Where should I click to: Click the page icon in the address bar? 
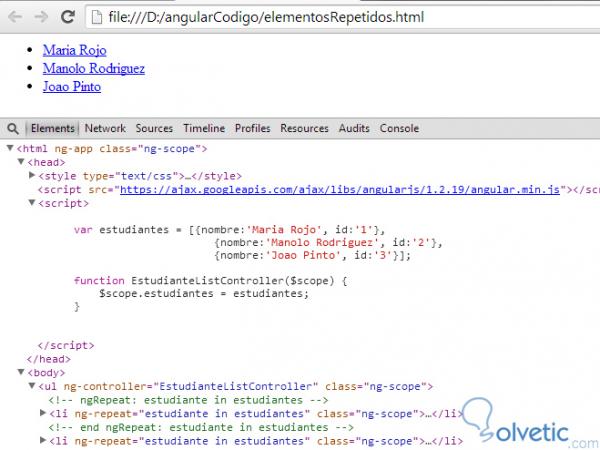coord(97,17)
